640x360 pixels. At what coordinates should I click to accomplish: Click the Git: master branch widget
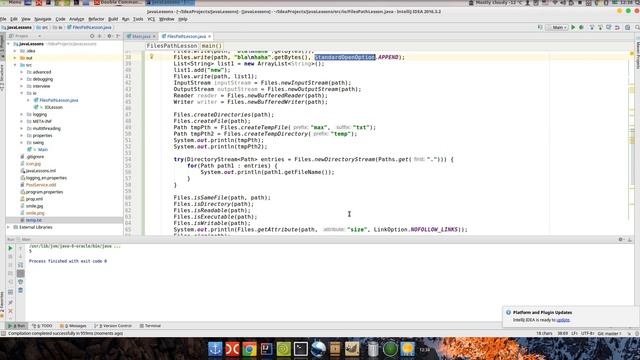tap(609, 333)
